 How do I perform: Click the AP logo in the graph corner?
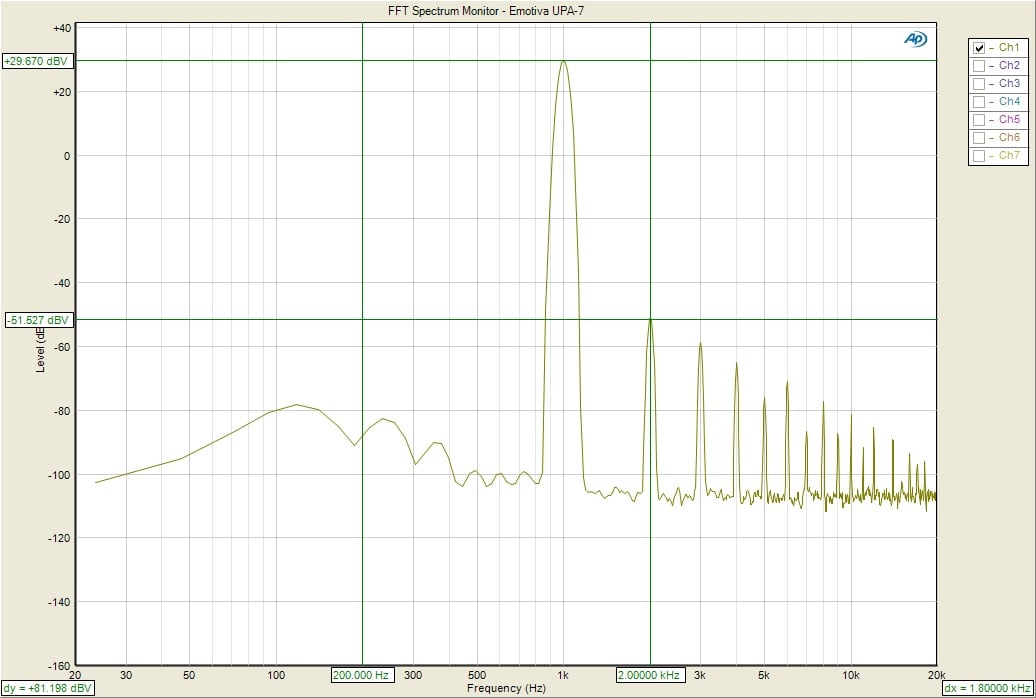tap(915, 38)
